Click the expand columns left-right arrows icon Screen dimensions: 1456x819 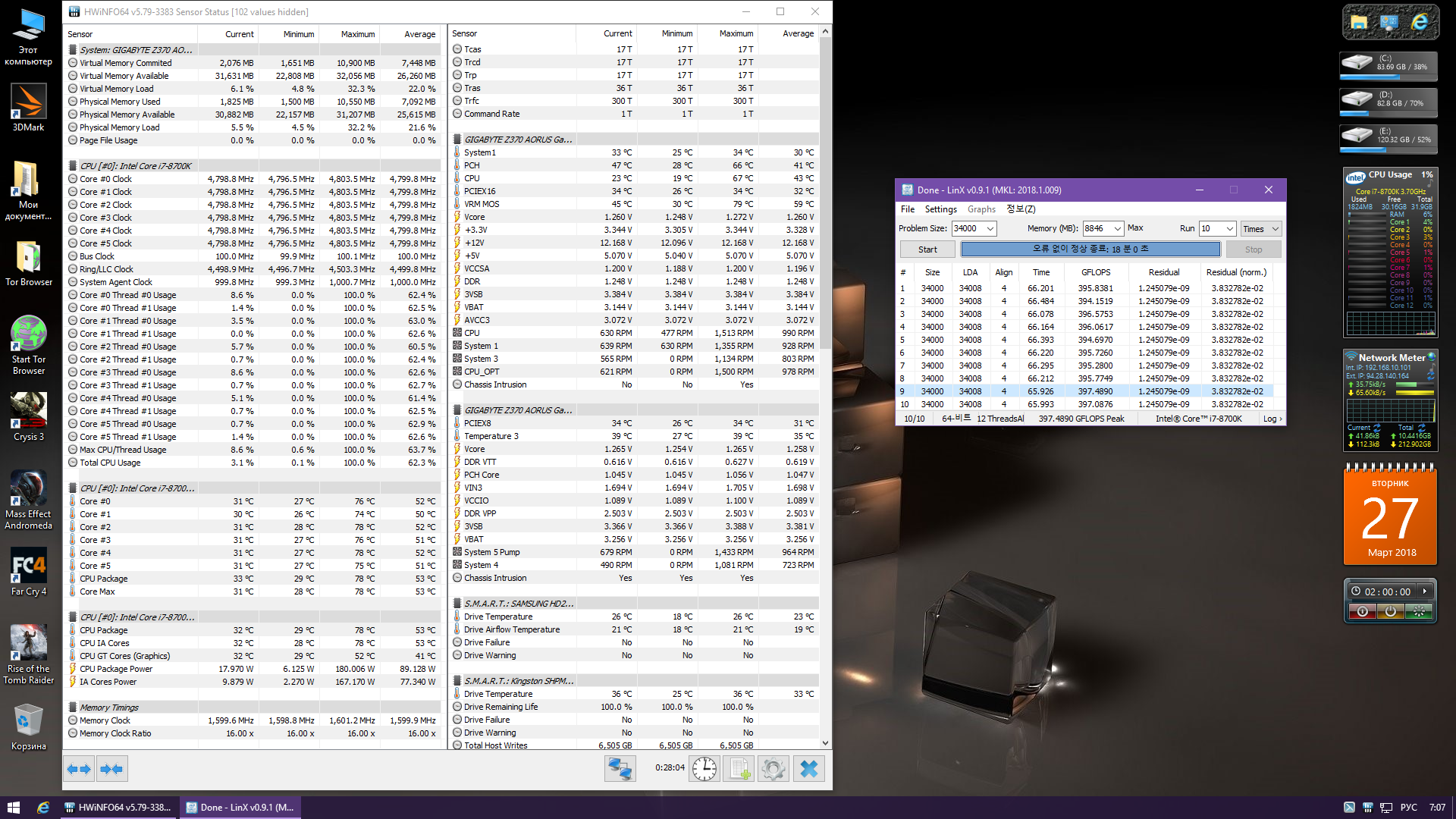click(x=79, y=769)
